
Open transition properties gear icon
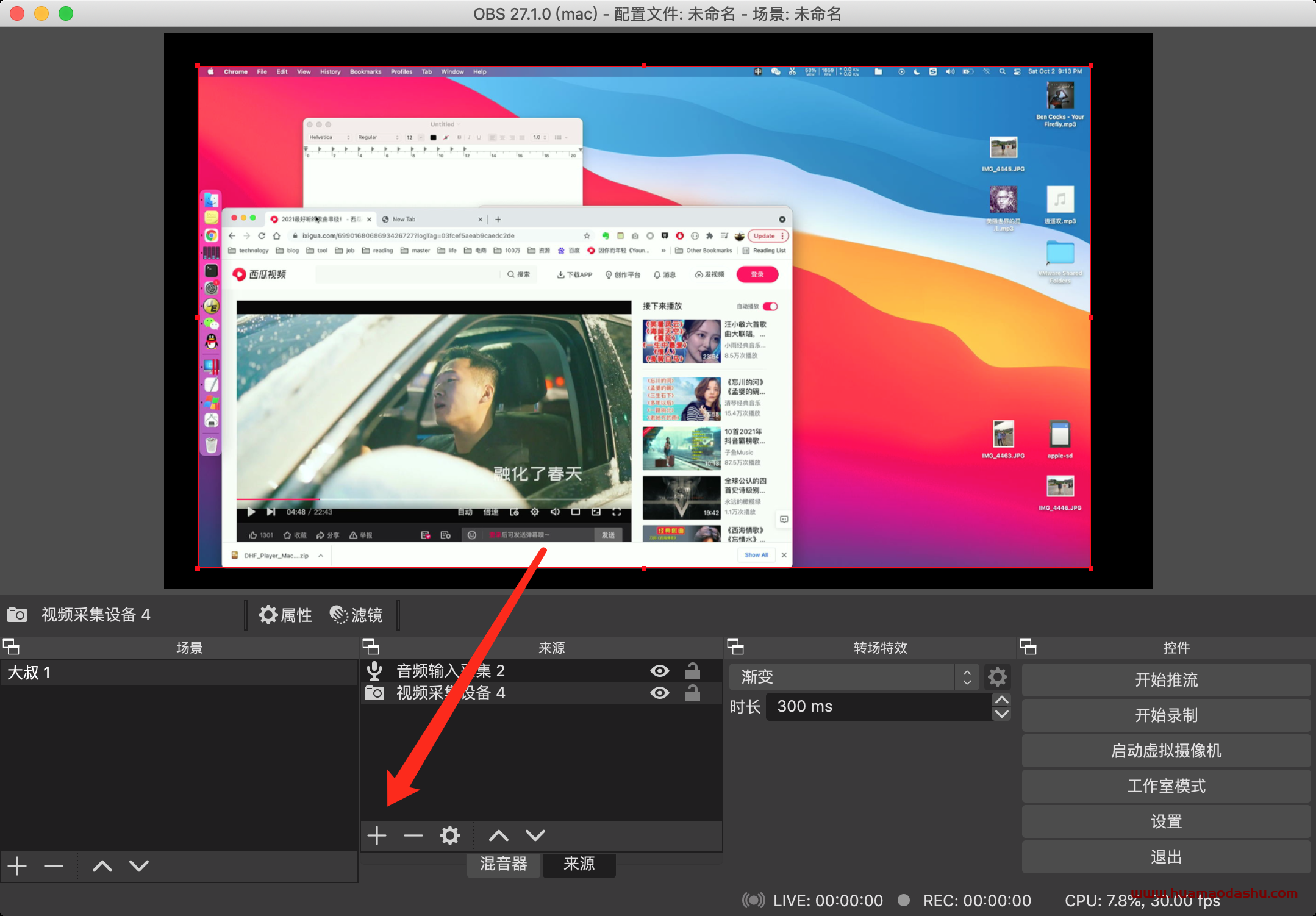pos(998,677)
